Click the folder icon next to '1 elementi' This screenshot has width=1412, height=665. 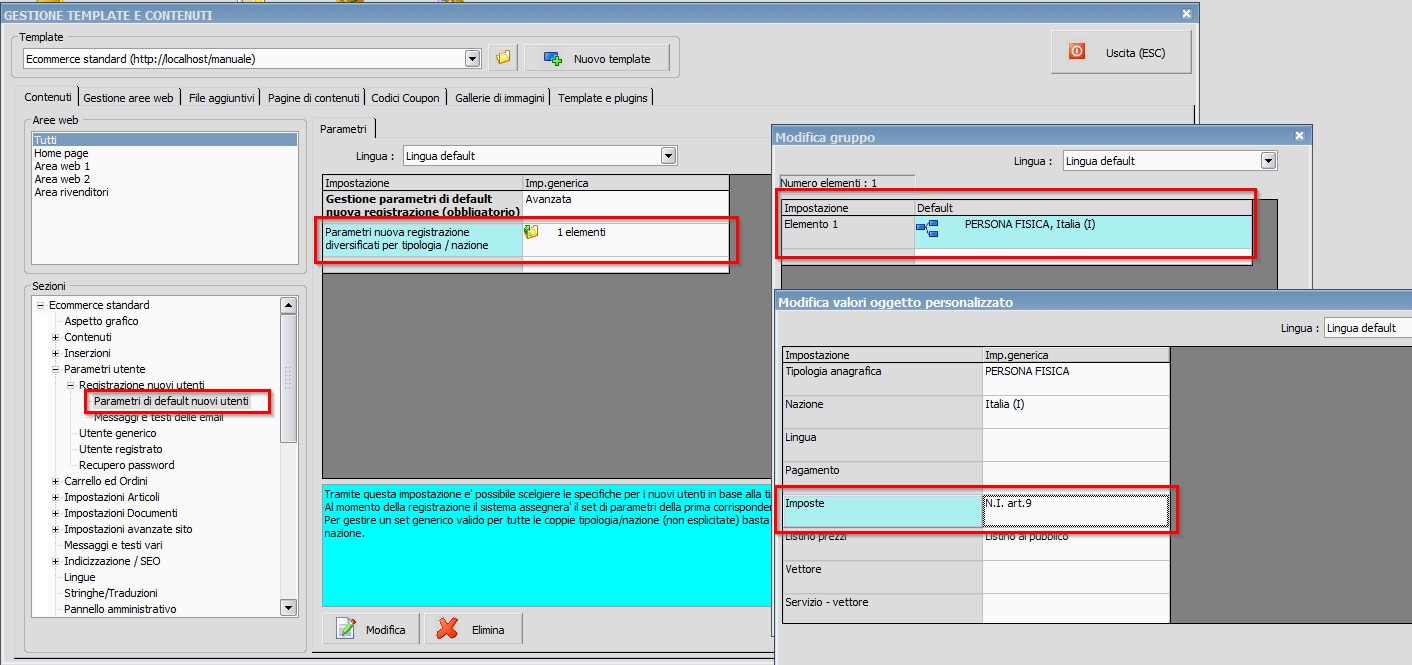coord(532,232)
